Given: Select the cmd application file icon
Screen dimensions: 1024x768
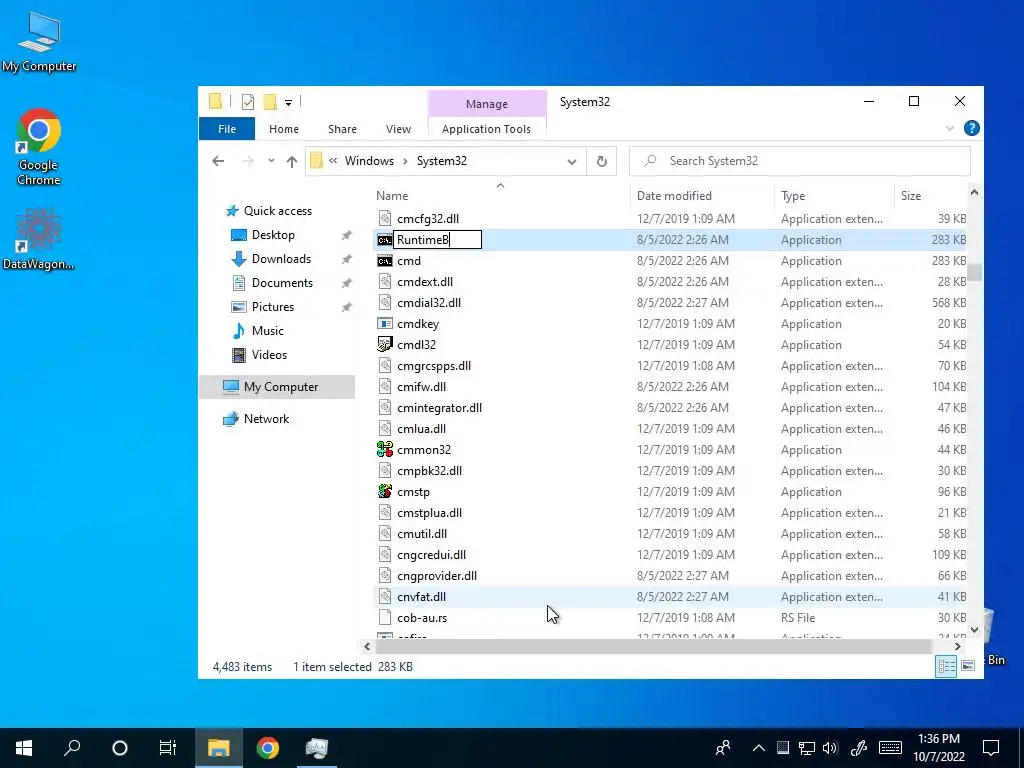Looking at the screenshot, I should [x=385, y=261].
